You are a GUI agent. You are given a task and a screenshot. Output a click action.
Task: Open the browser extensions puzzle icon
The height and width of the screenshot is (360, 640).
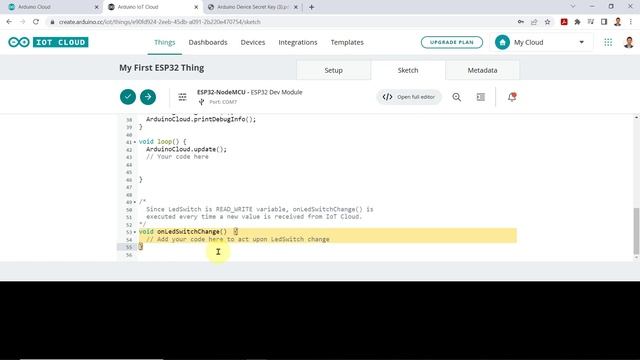[577, 22]
